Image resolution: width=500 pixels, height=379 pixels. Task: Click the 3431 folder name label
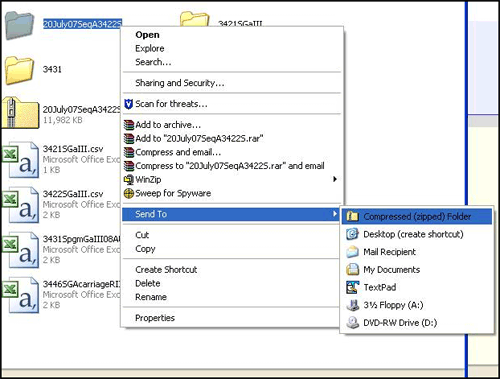52,70
